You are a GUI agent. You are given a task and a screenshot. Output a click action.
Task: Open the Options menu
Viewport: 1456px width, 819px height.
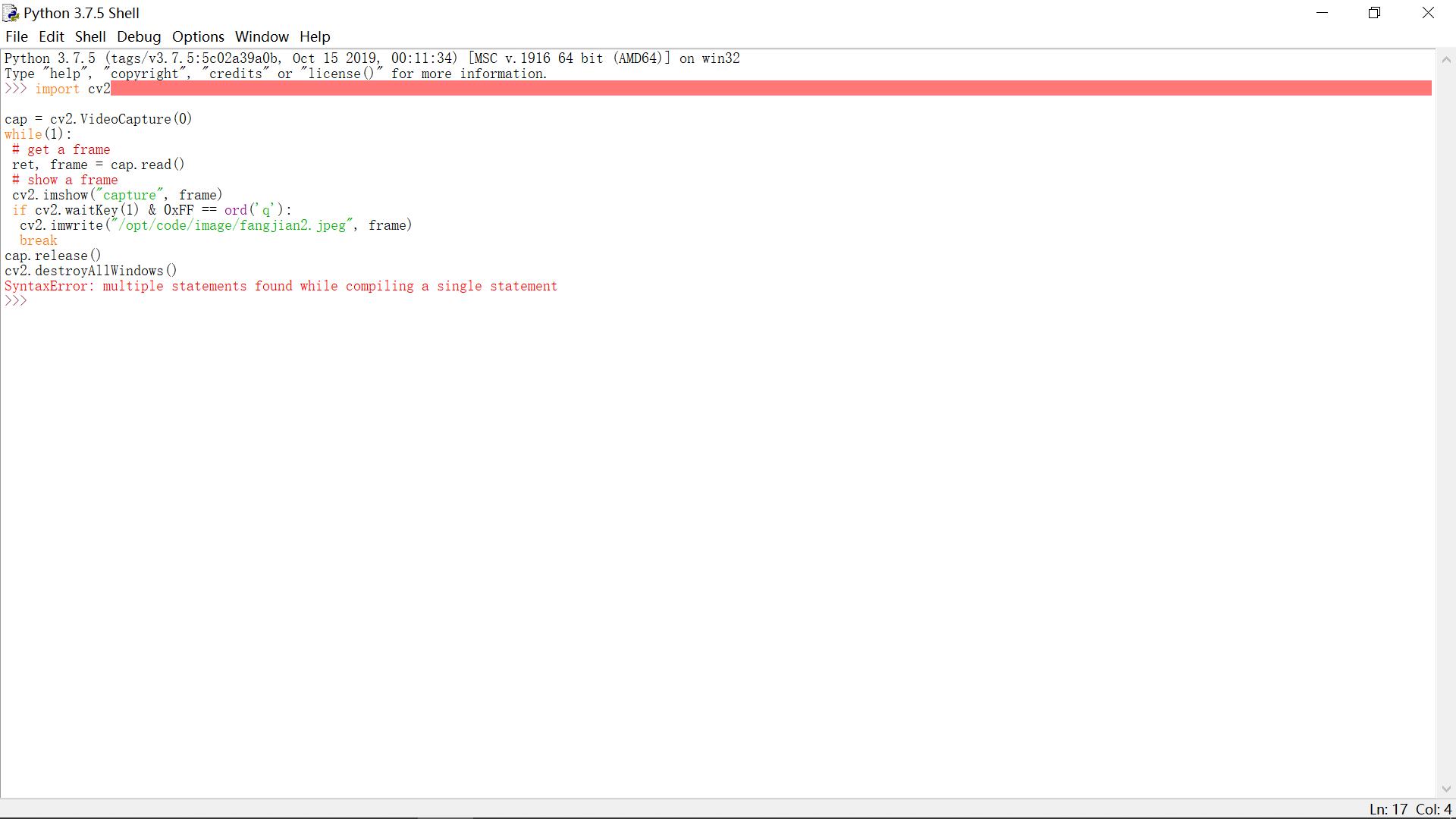198,36
